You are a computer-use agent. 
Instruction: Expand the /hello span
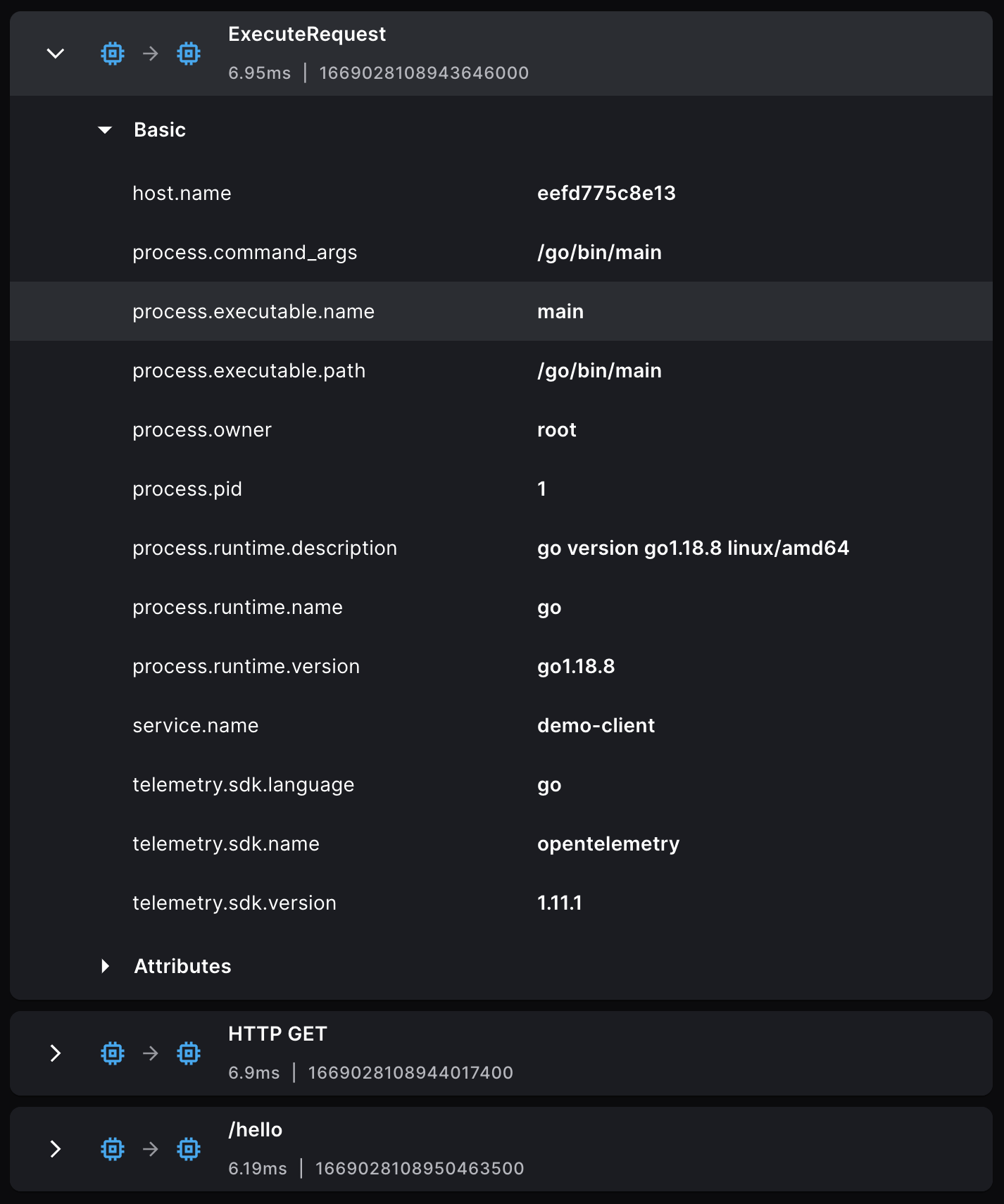(x=56, y=1149)
